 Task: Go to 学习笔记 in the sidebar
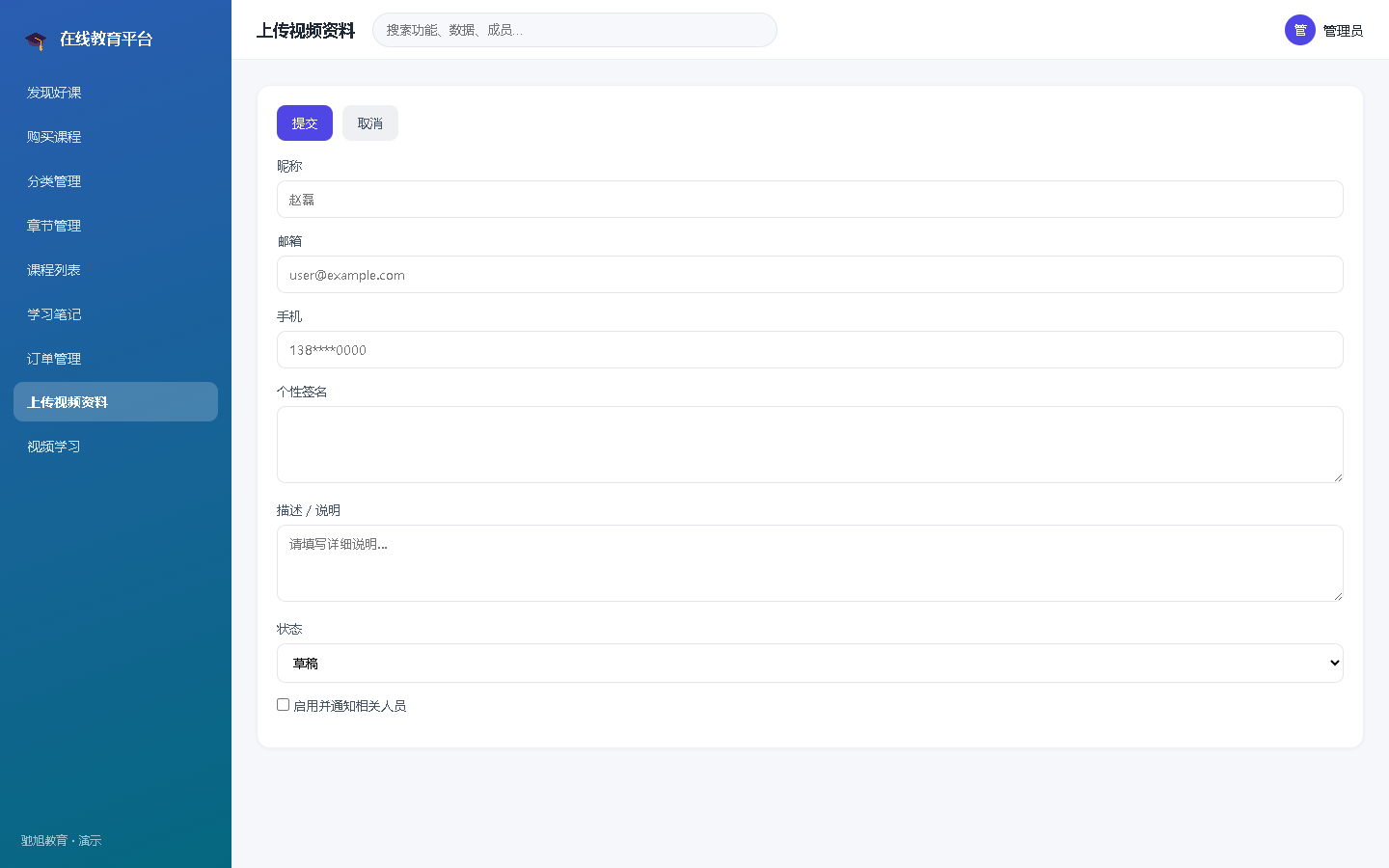pos(116,314)
